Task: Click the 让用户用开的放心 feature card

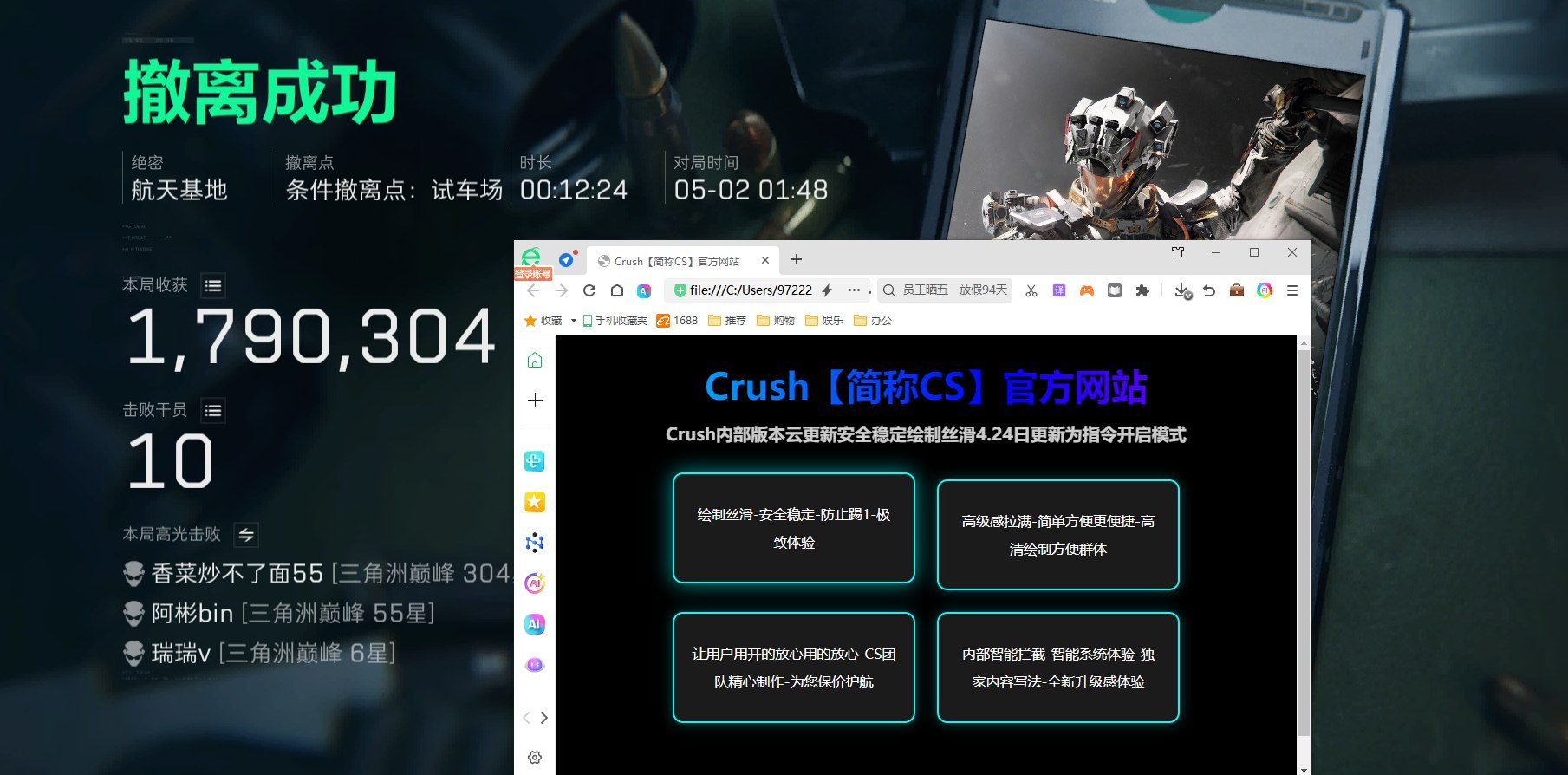Action: point(794,668)
